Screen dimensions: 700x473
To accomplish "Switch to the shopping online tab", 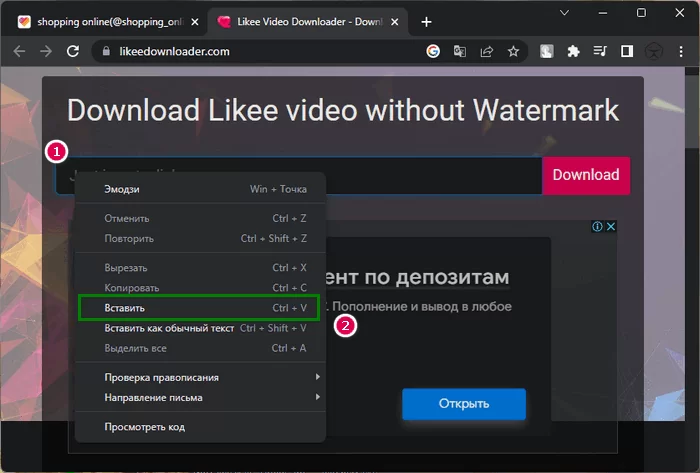I will point(100,21).
